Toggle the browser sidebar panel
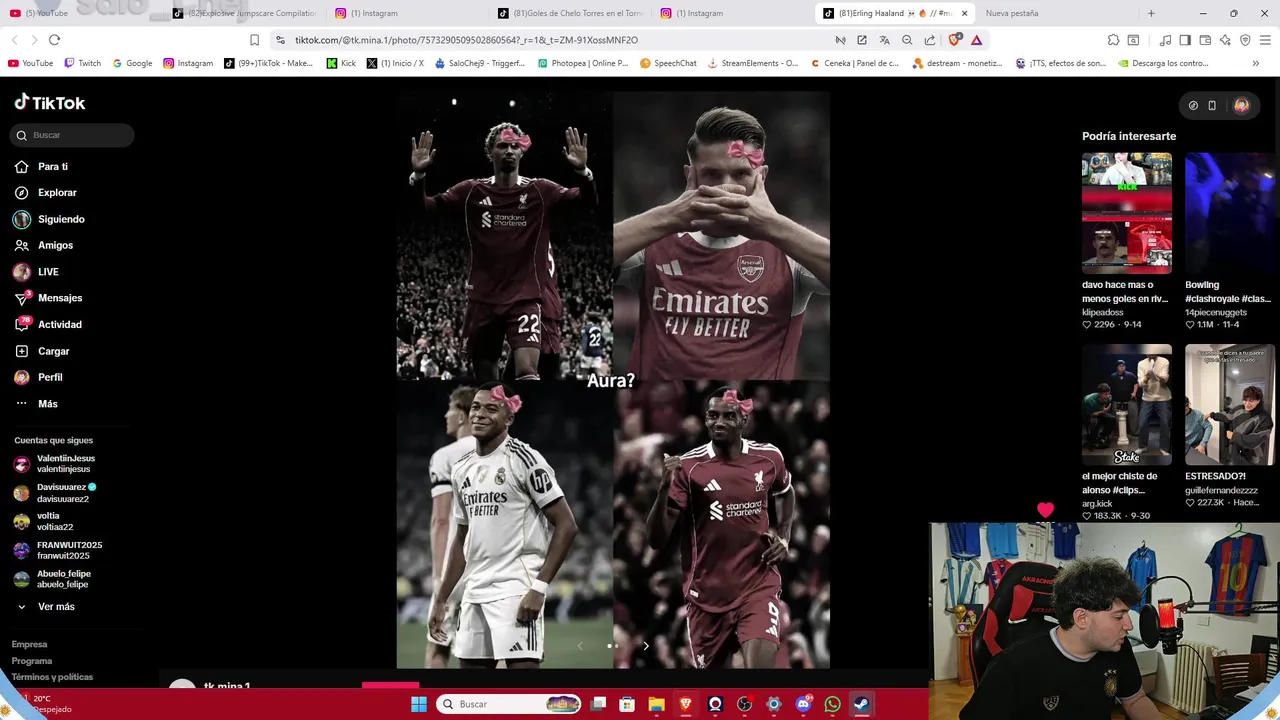 [x=1185, y=40]
